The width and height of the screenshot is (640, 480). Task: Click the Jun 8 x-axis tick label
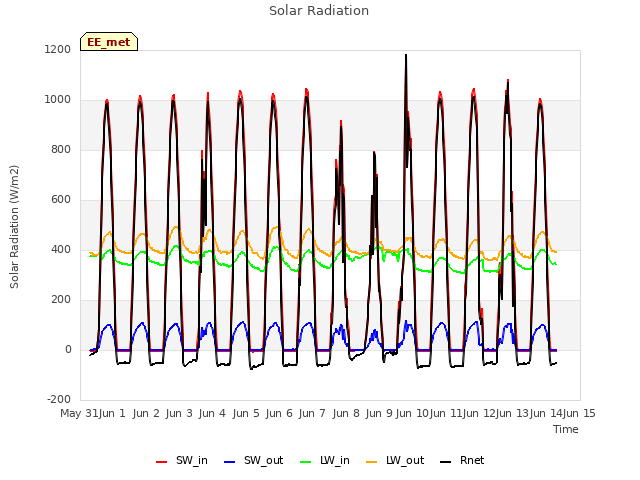[x=346, y=413]
